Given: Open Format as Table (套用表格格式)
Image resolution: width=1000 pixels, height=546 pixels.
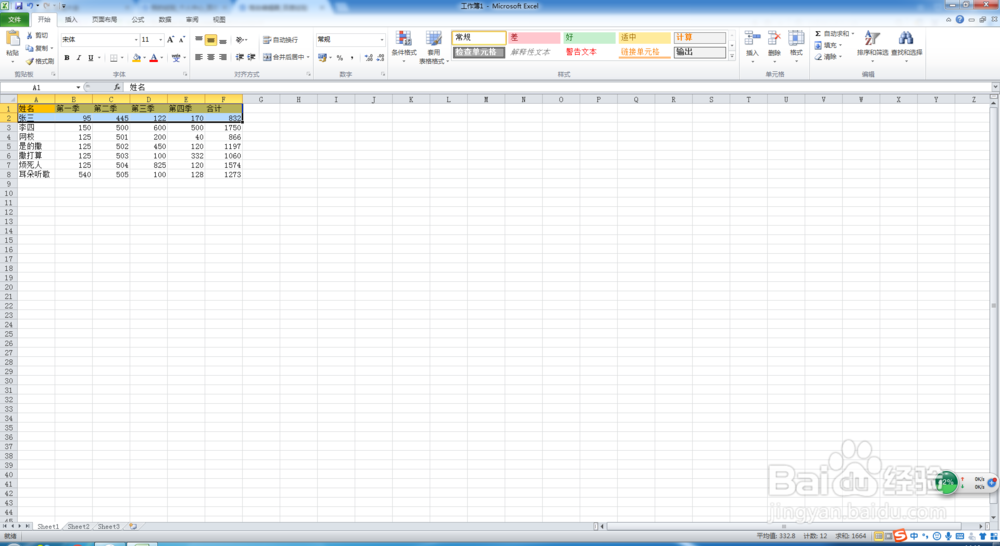Looking at the screenshot, I should pyautogui.click(x=434, y=46).
